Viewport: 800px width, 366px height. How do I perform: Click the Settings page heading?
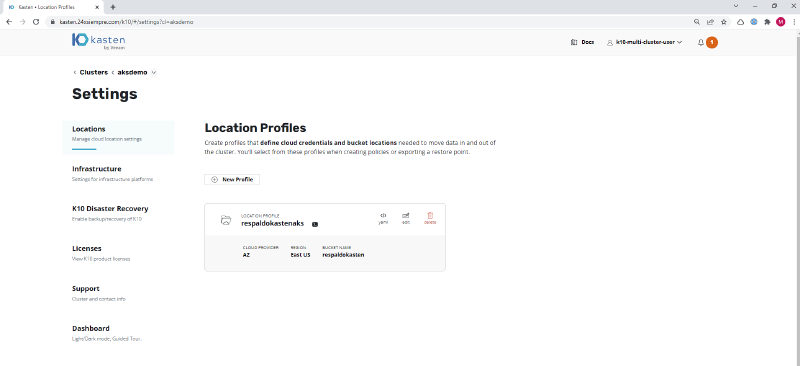point(105,94)
